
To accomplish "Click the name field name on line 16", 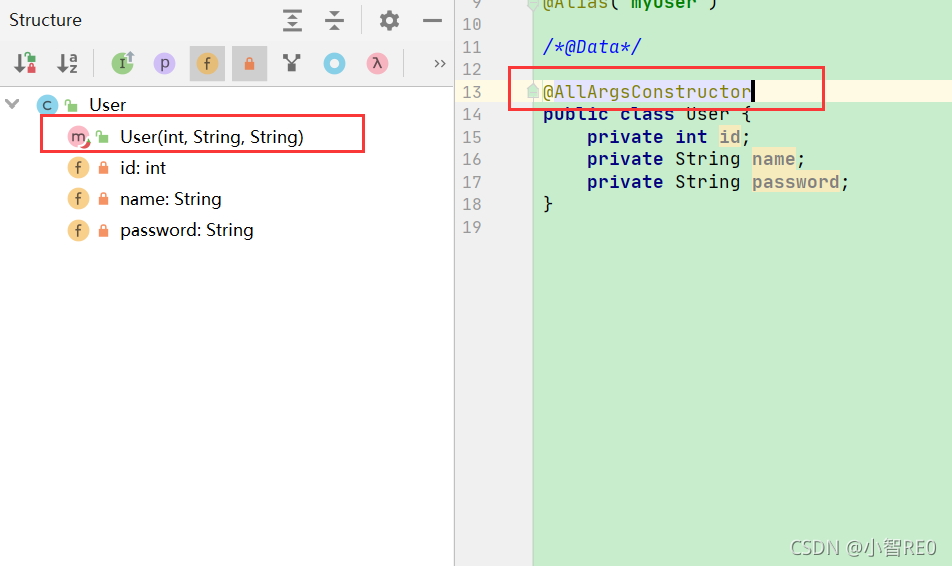I will pyautogui.click(x=773, y=159).
